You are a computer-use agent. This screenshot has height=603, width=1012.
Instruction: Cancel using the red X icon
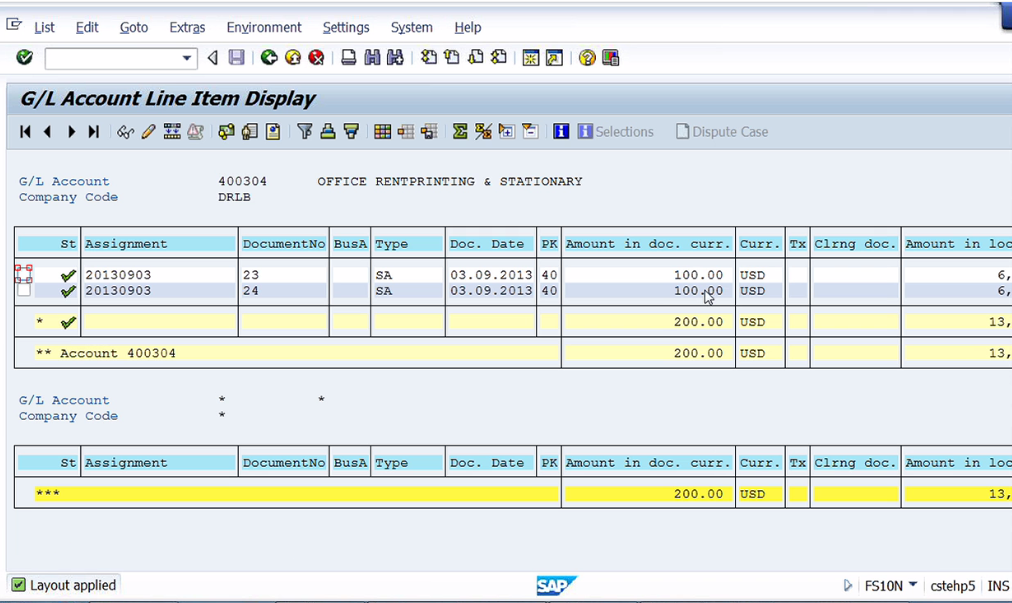[x=316, y=57]
